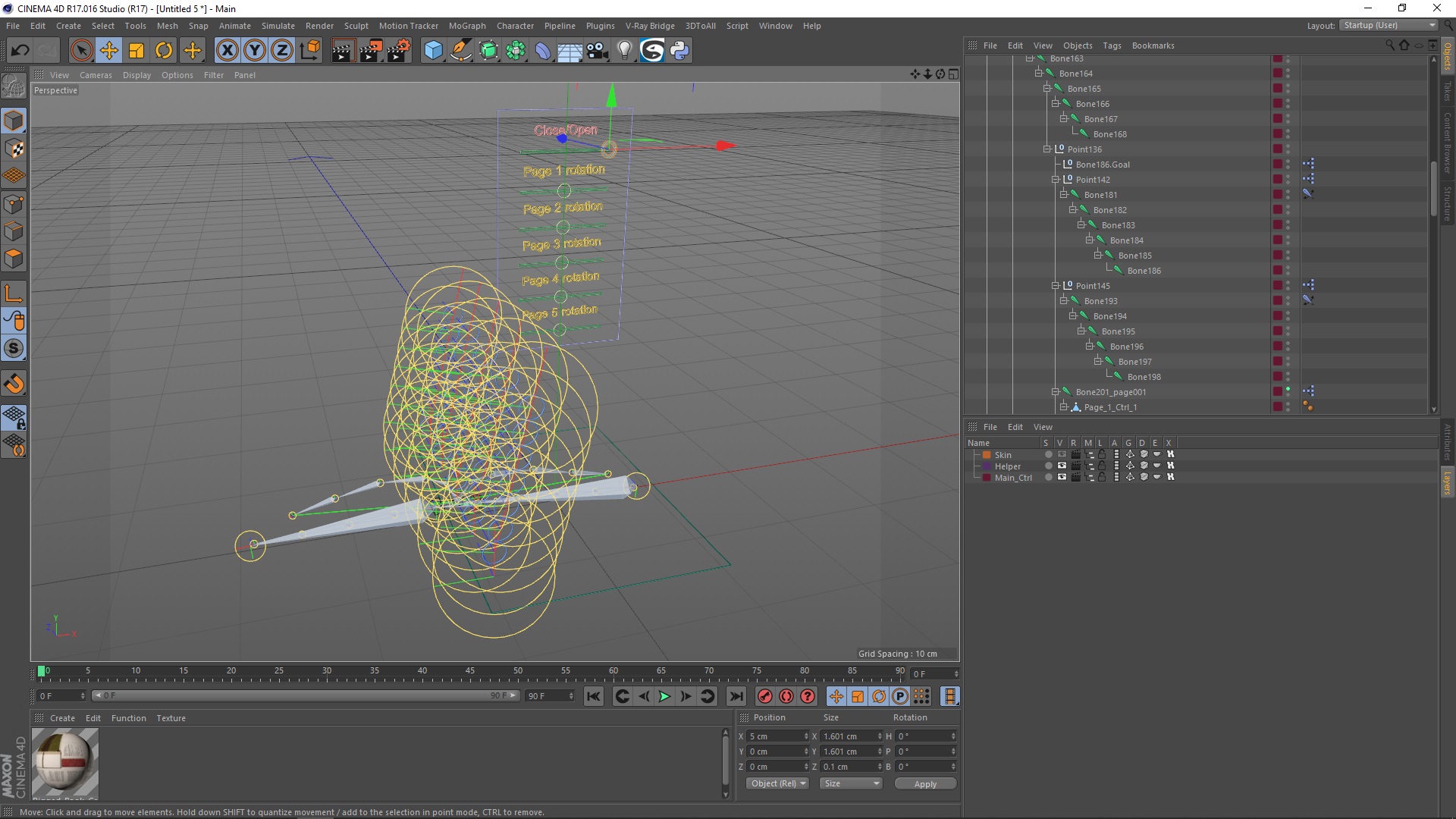1456x819 pixels.
Task: Toggle visibility of Helper layer
Action: click(x=1062, y=466)
